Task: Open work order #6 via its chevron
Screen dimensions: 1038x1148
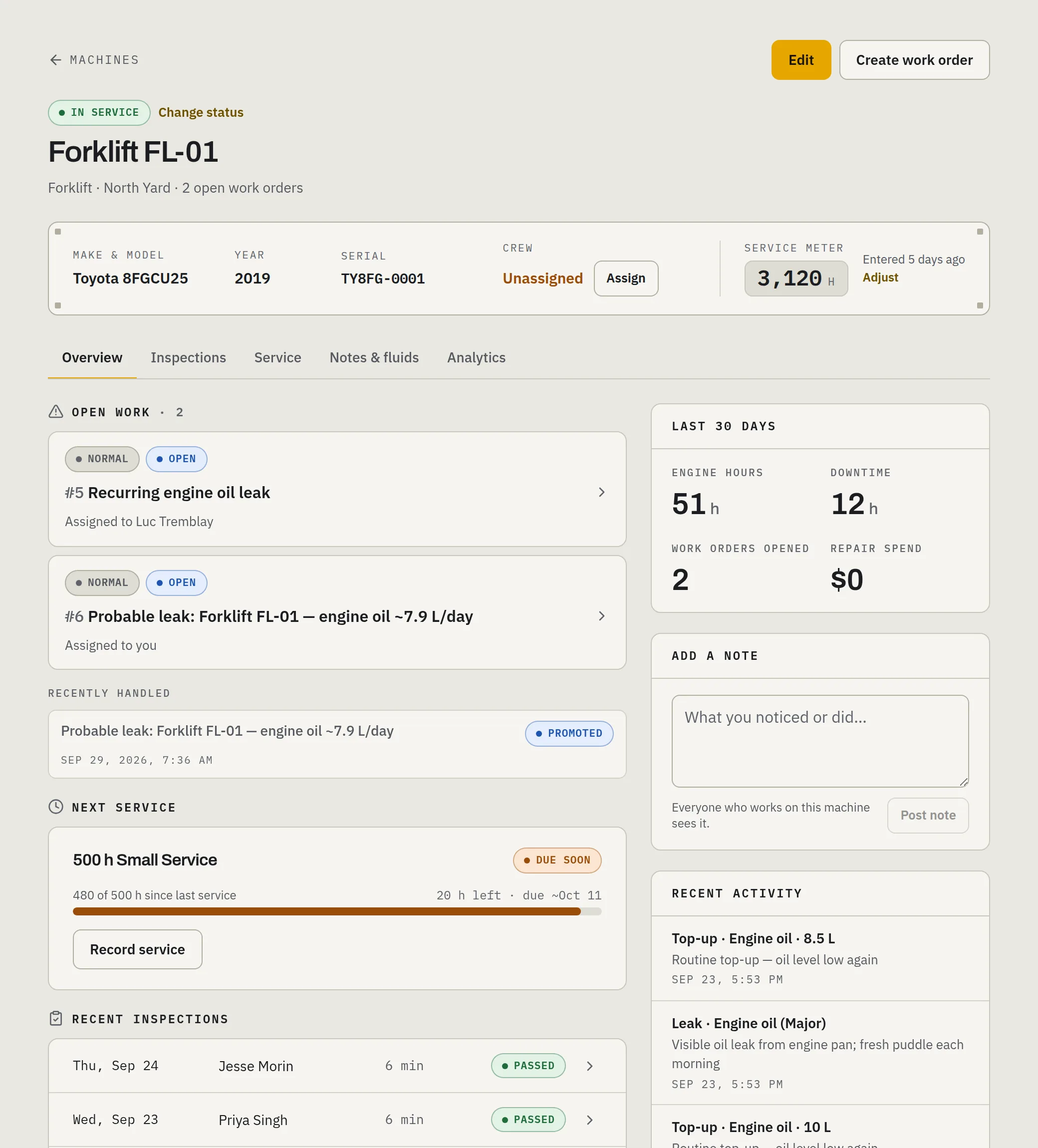Action: click(601, 616)
